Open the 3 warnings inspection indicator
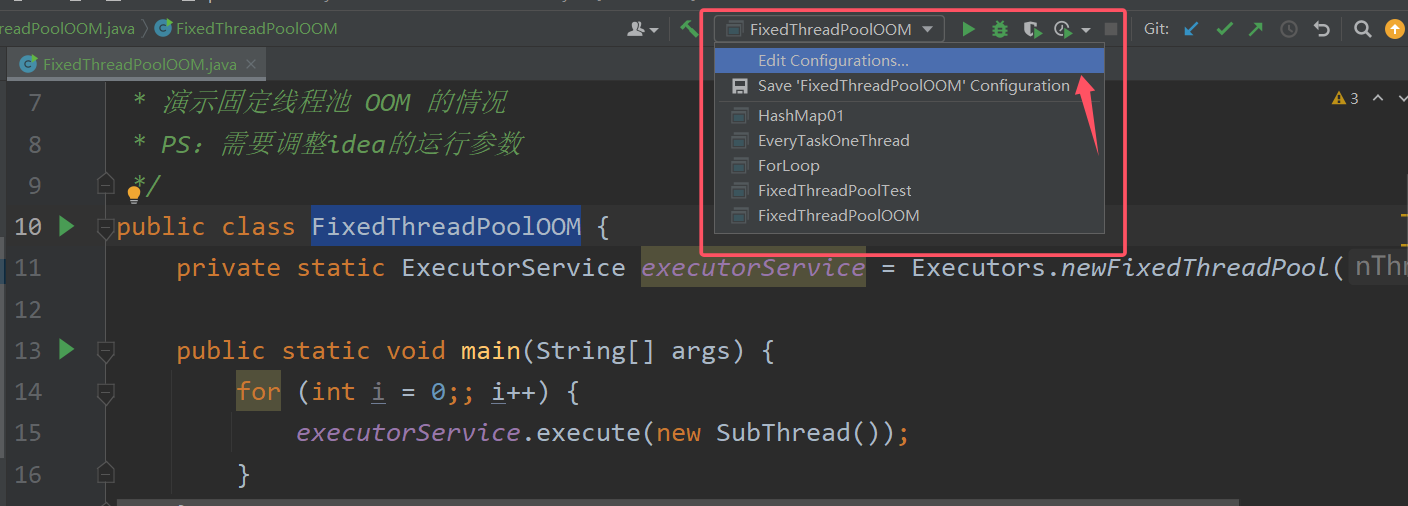This screenshot has width=1408, height=506. click(1345, 98)
